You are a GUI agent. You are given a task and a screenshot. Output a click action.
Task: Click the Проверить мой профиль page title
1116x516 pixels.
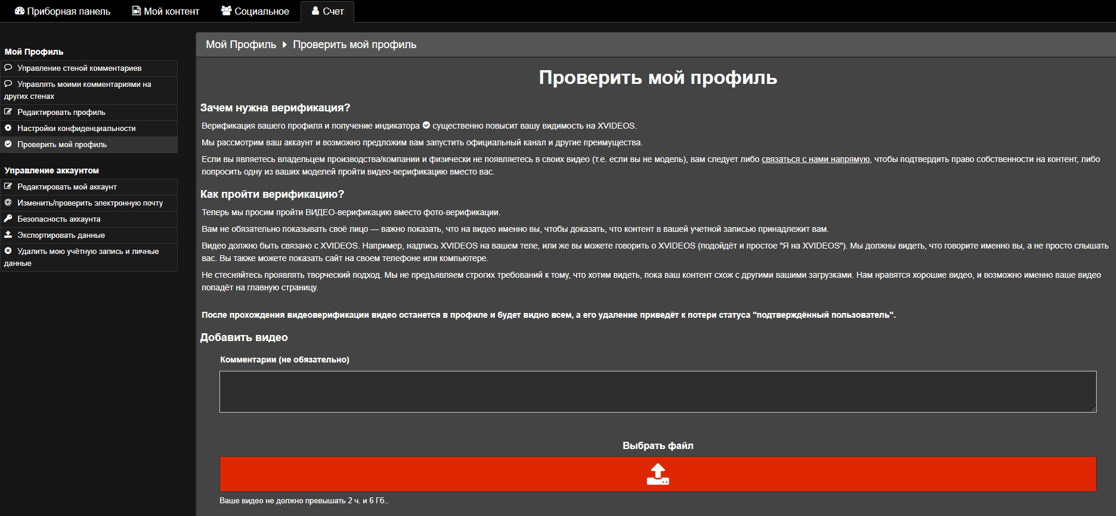[658, 78]
